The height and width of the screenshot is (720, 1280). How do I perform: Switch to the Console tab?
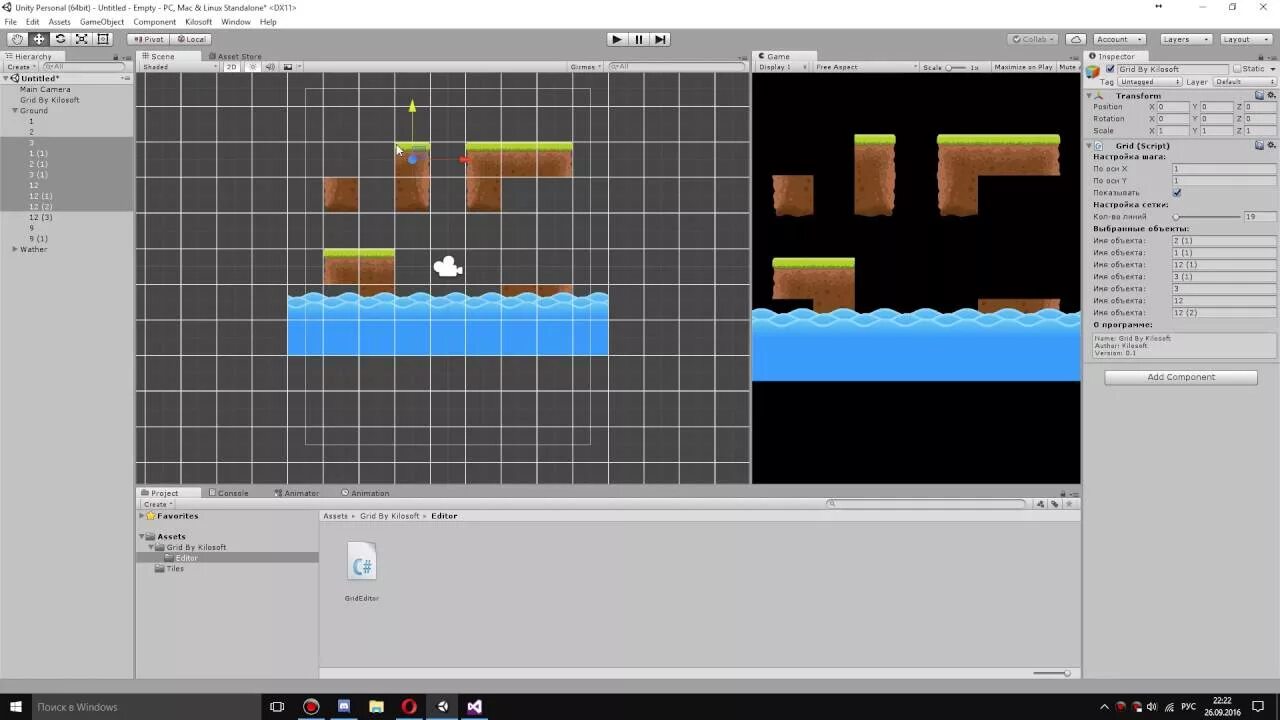click(230, 492)
